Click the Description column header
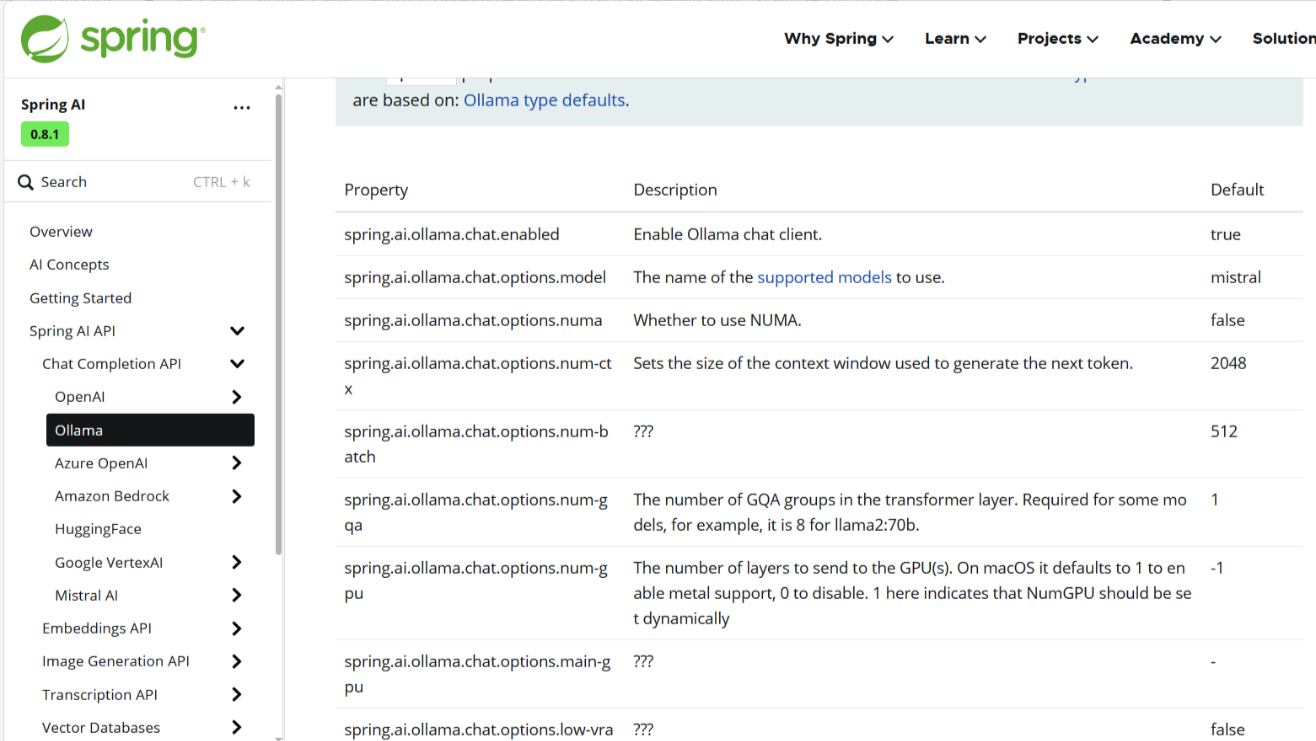Screen dimensions: 1316x741 675,190
